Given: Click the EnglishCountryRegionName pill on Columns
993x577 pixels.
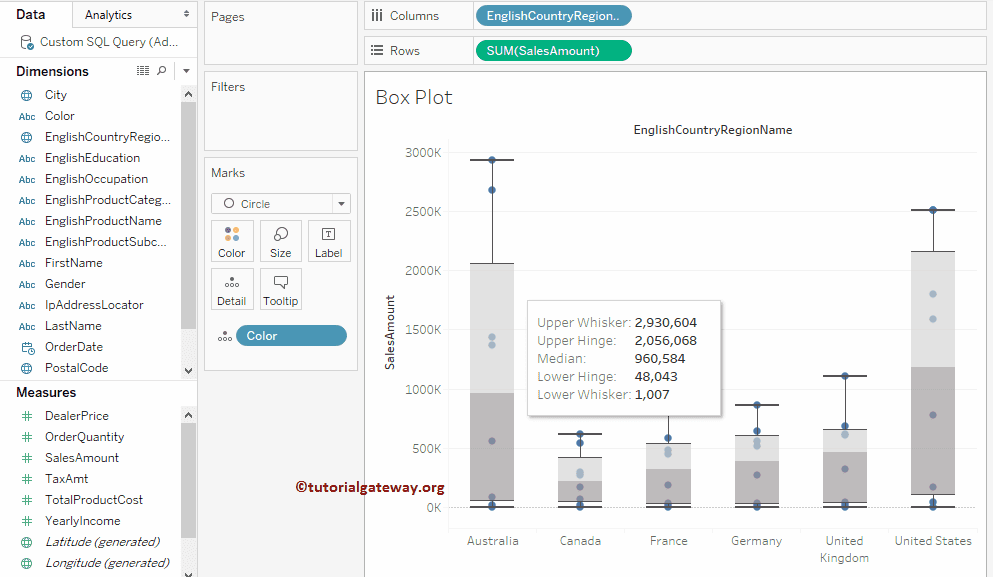Looking at the screenshot, I should pyautogui.click(x=553, y=16).
